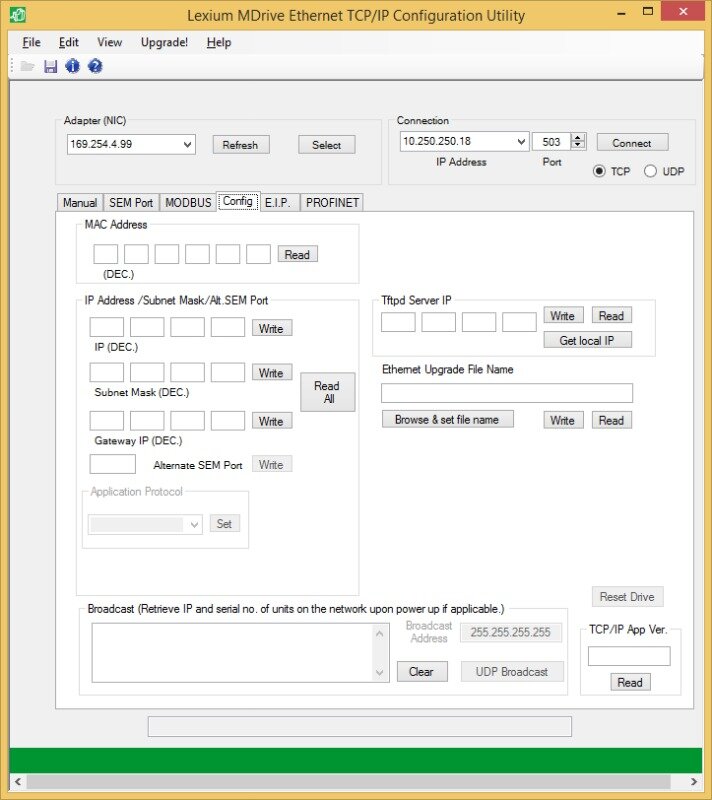Click the first IP (DEC.) octet field

pos(107,327)
